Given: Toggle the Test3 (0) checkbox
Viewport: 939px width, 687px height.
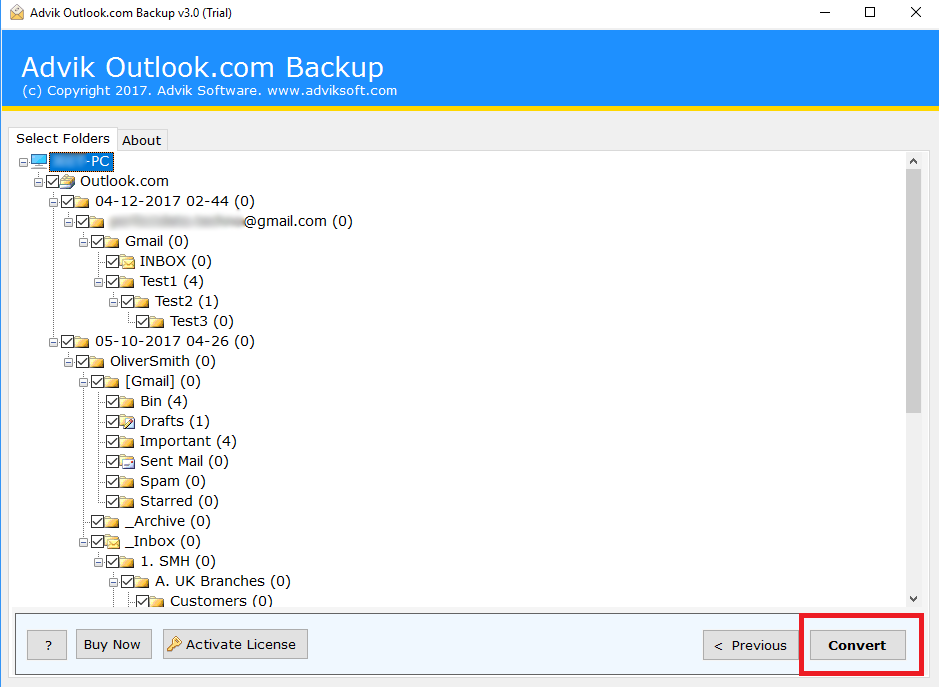Looking at the screenshot, I should [x=143, y=321].
